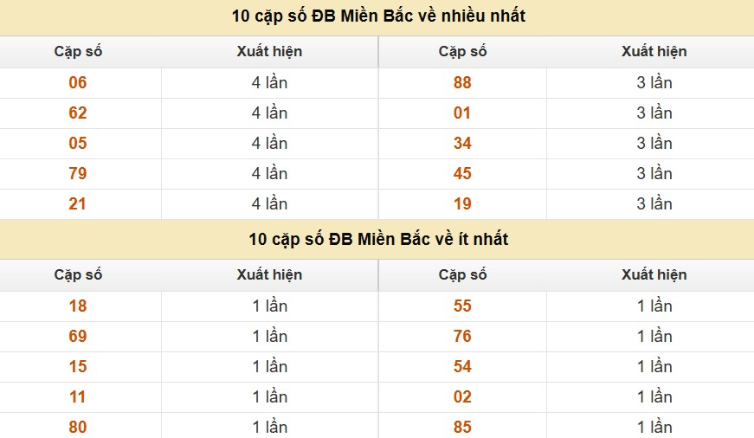The width and height of the screenshot is (754, 438).
Task: Click the "4 lần" count beside pair 06
Action: [x=269, y=83]
